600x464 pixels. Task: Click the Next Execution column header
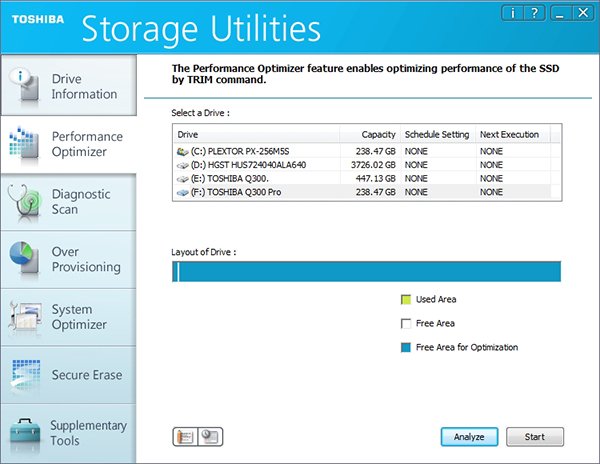[513, 135]
